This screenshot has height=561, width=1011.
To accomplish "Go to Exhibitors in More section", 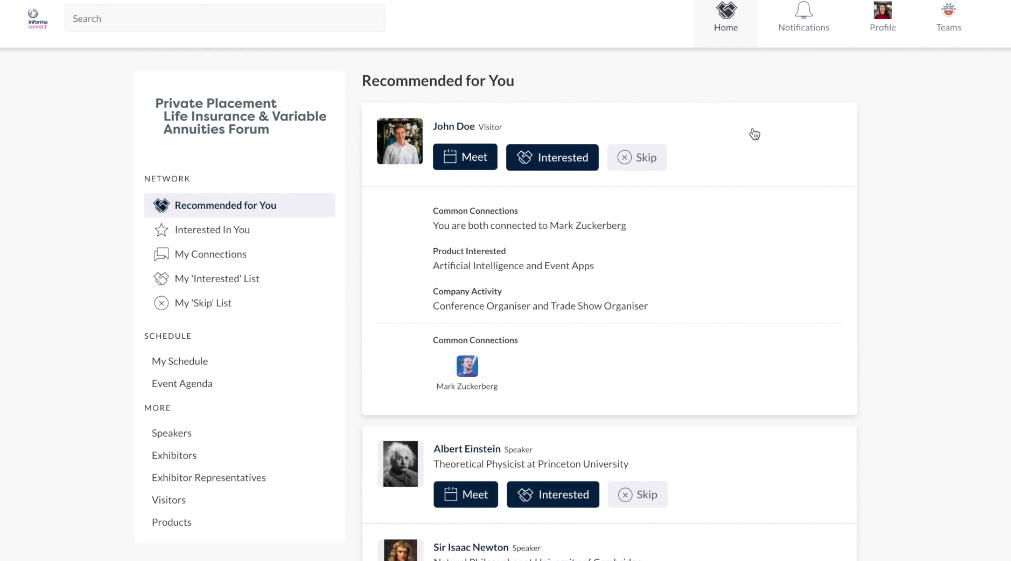I will click(174, 456).
